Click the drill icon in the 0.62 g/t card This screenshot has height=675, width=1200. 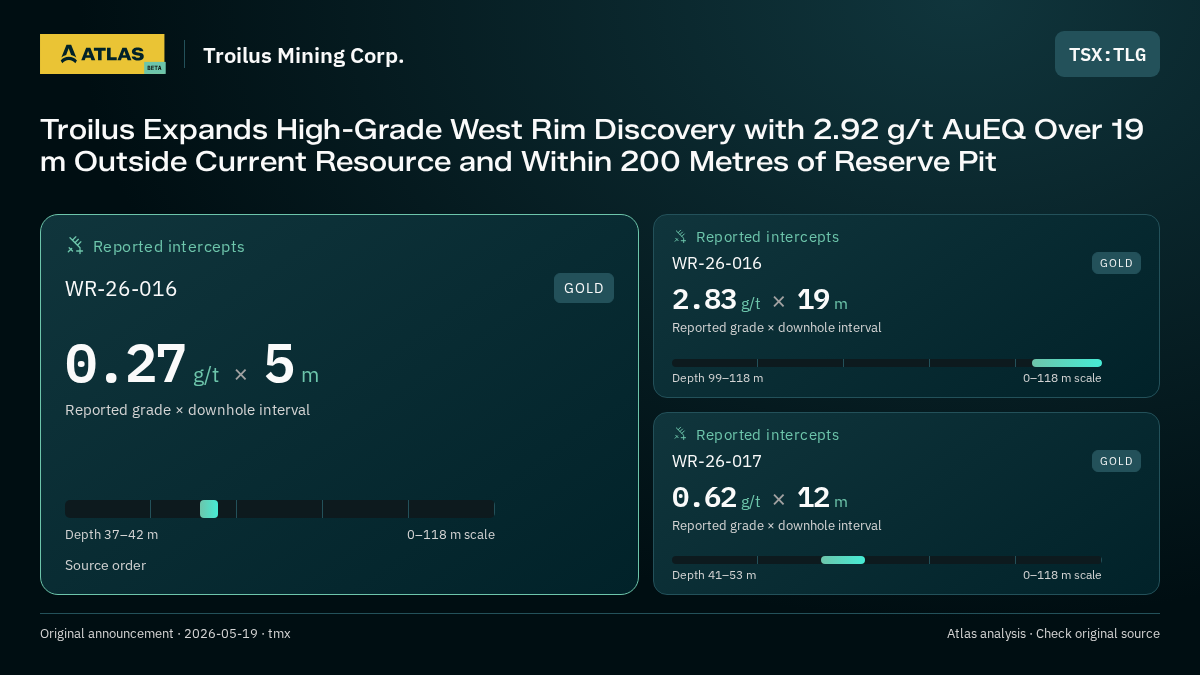click(x=680, y=434)
